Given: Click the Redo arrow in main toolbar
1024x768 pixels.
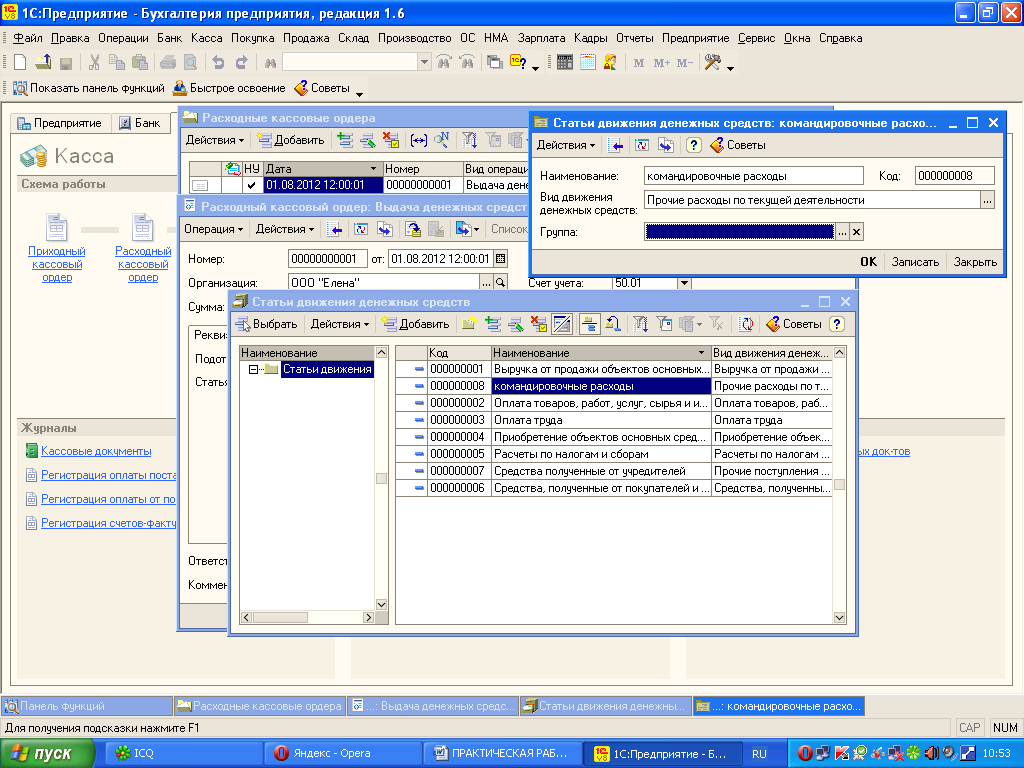Looking at the screenshot, I should (x=242, y=63).
